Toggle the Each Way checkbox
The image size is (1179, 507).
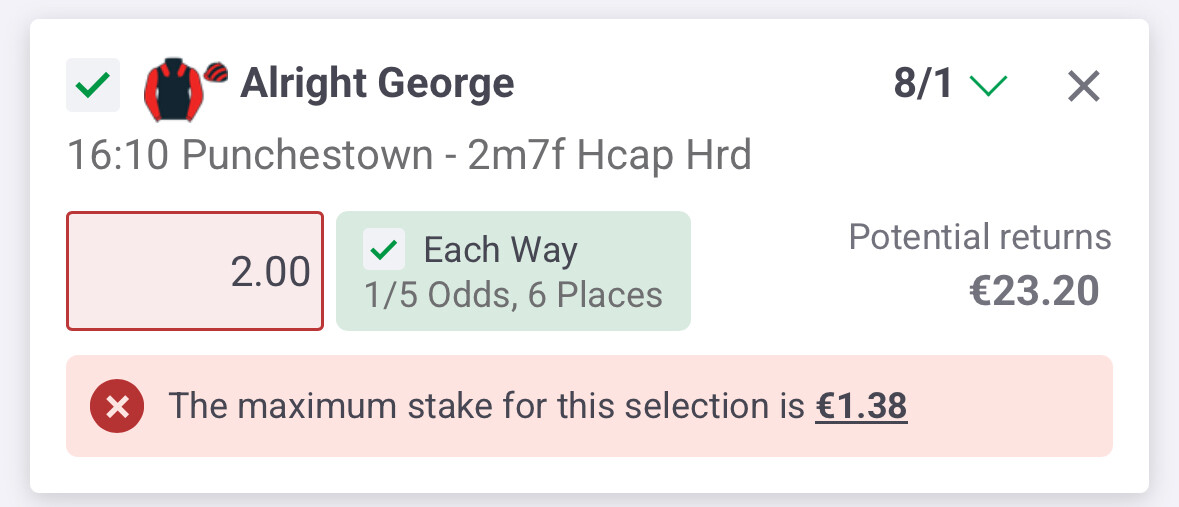[x=384, y=250]
